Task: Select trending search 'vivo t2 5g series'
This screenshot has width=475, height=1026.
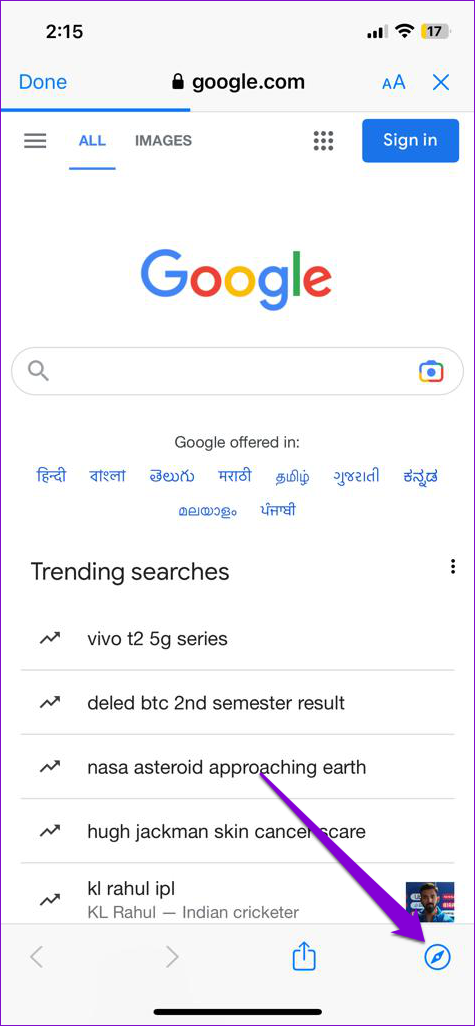Action: 158,638
